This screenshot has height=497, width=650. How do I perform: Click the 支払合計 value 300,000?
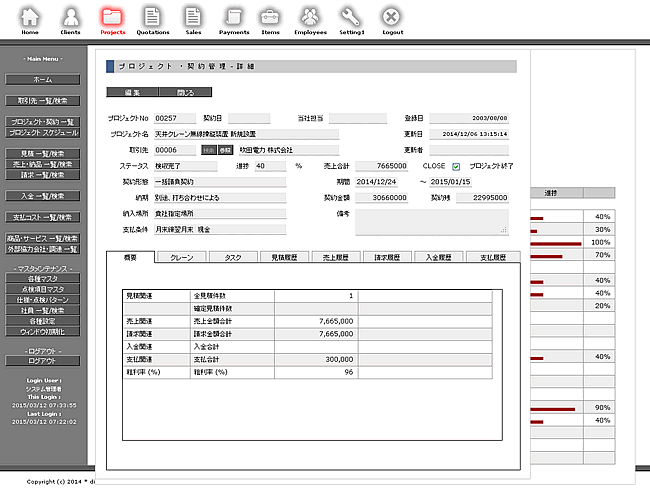click(339, 360)
